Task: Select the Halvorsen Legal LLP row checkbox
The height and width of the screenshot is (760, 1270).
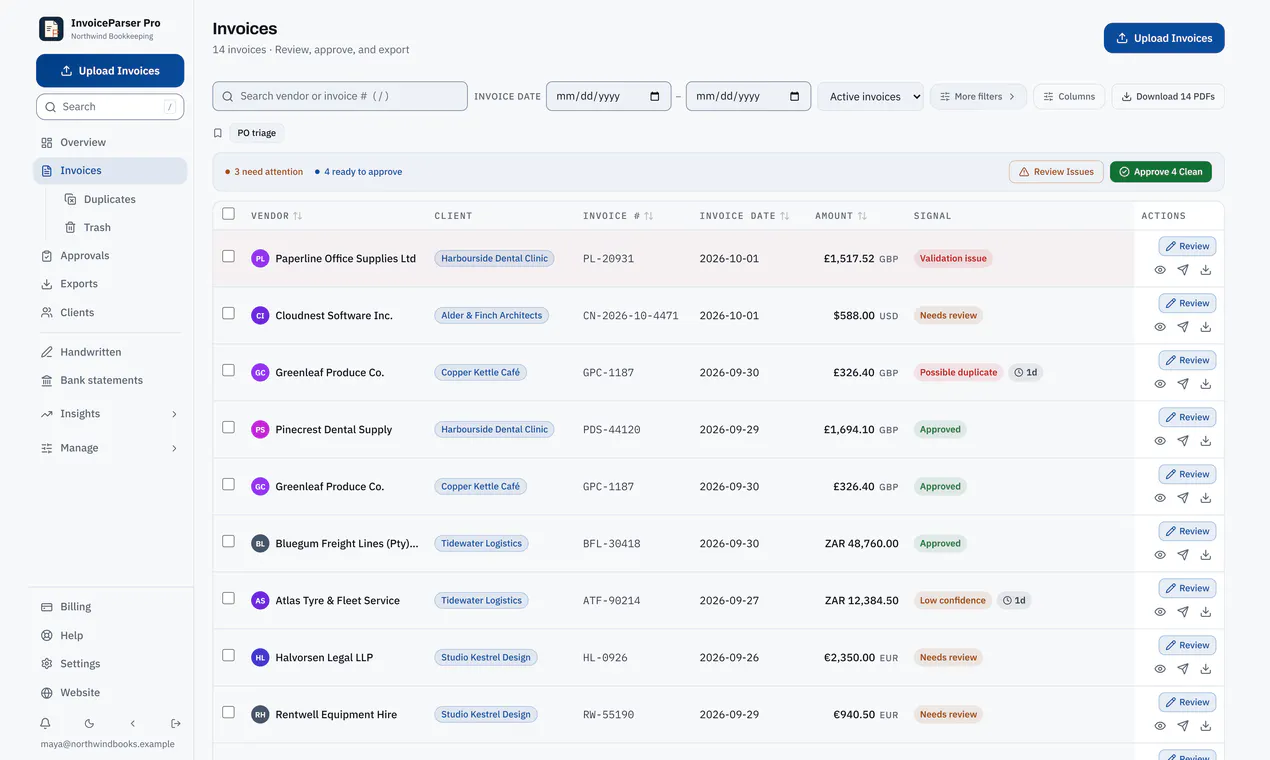Action: [228, 655]
